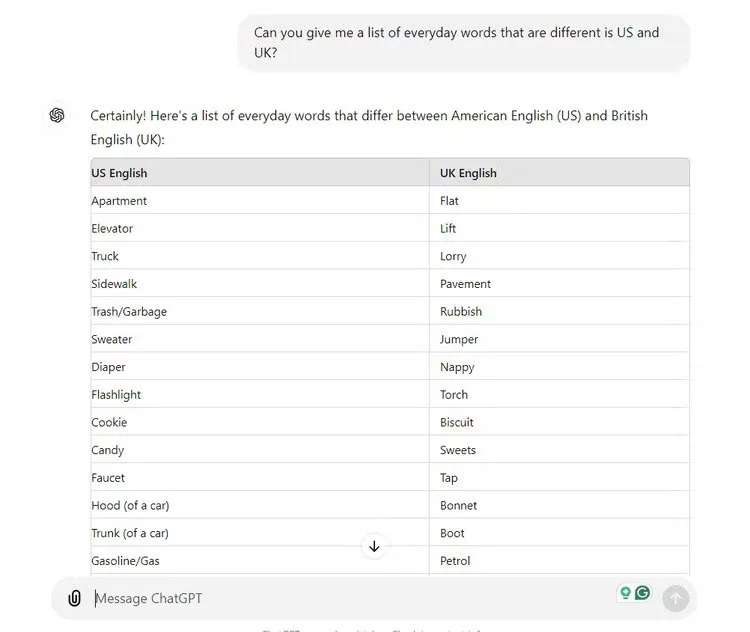The image size is (750, 632).
Task: Click the scroll-to-bottom down arrow button
Action: coord(374,546)
